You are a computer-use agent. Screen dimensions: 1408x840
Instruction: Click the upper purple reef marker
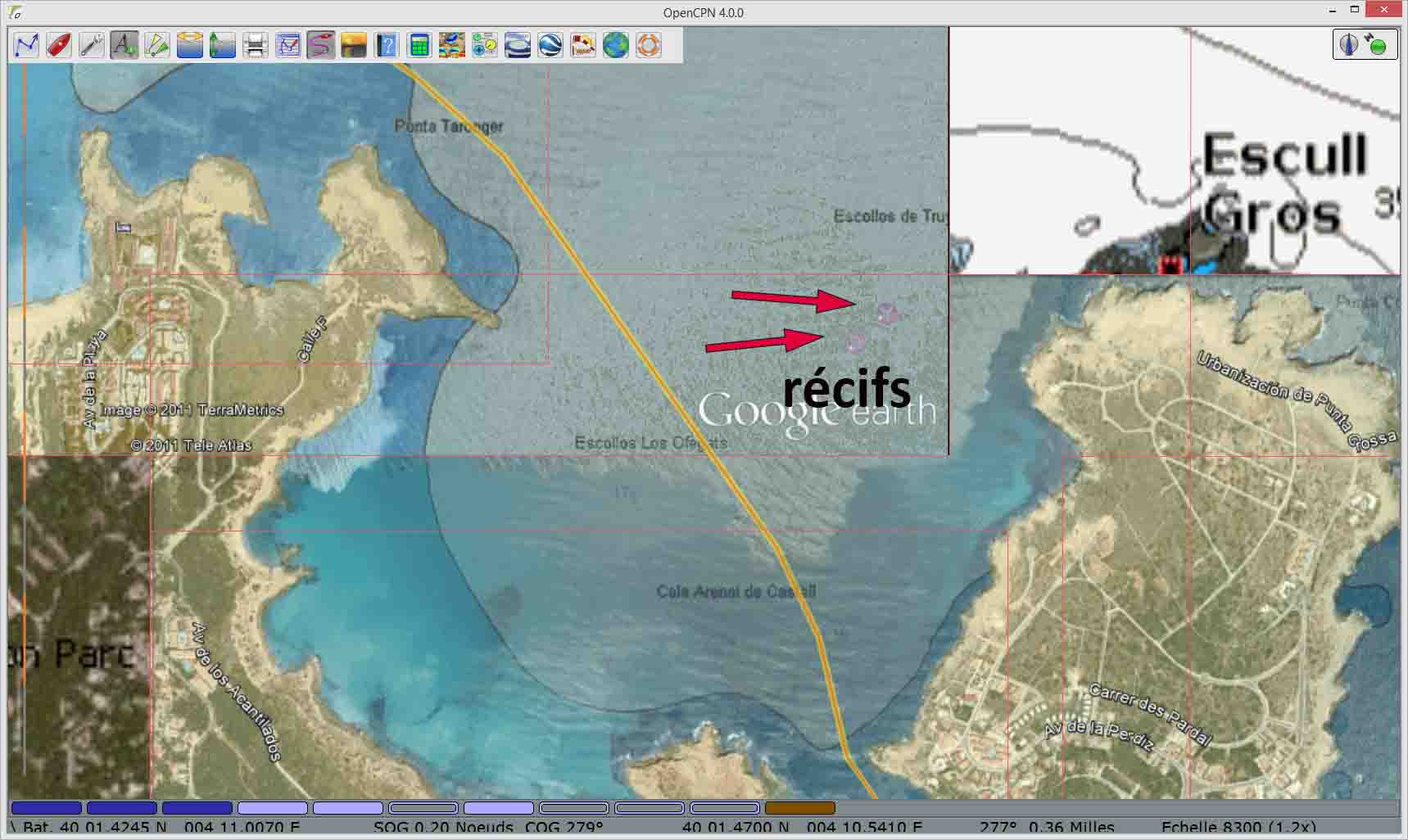886,314
